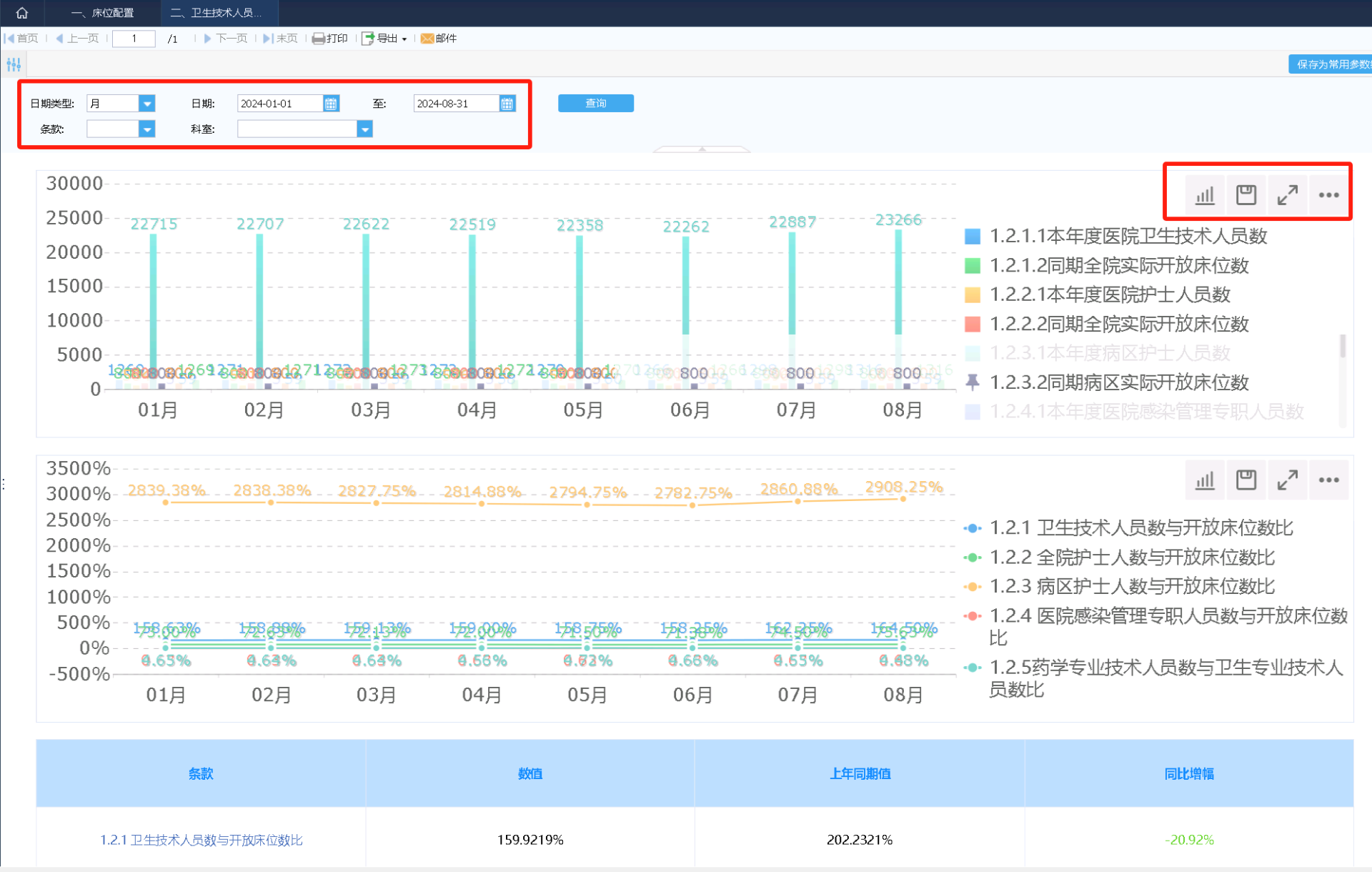
Task: Open the 导出 export menu
Action: click(386, 39)
